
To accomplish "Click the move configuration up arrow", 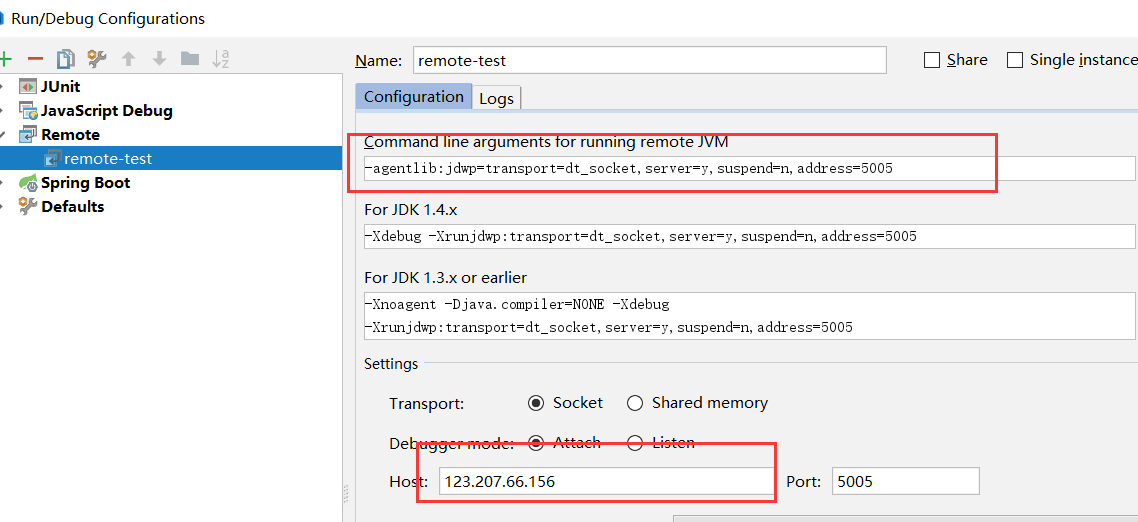I will tap(128, 59).
